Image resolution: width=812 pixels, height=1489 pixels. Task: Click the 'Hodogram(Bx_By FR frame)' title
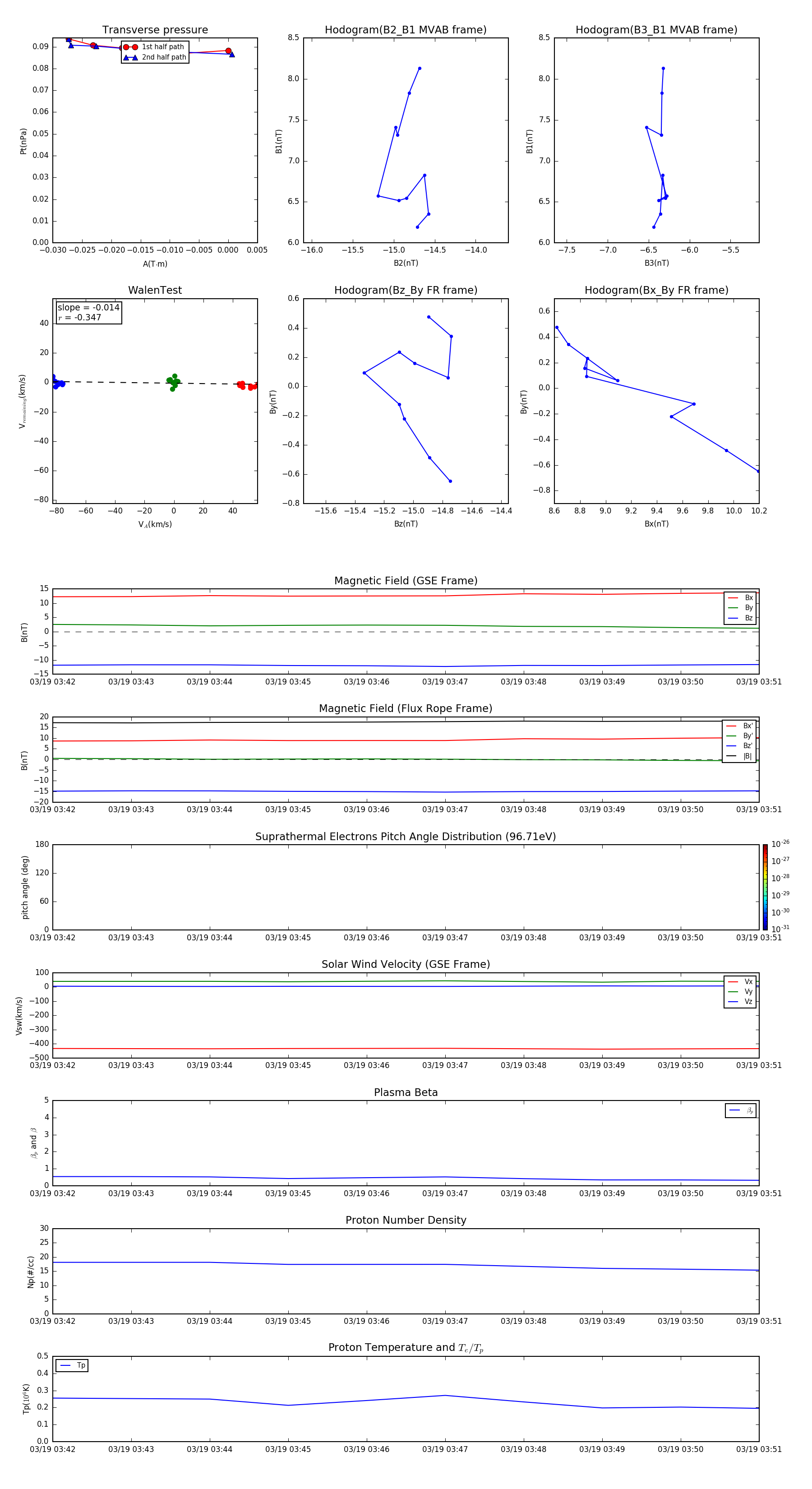click(656, 290)
